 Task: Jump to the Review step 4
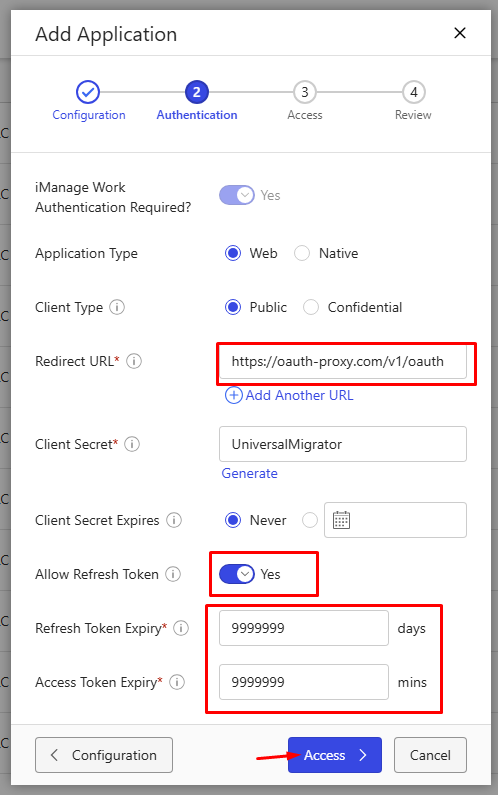click(413, 92)
